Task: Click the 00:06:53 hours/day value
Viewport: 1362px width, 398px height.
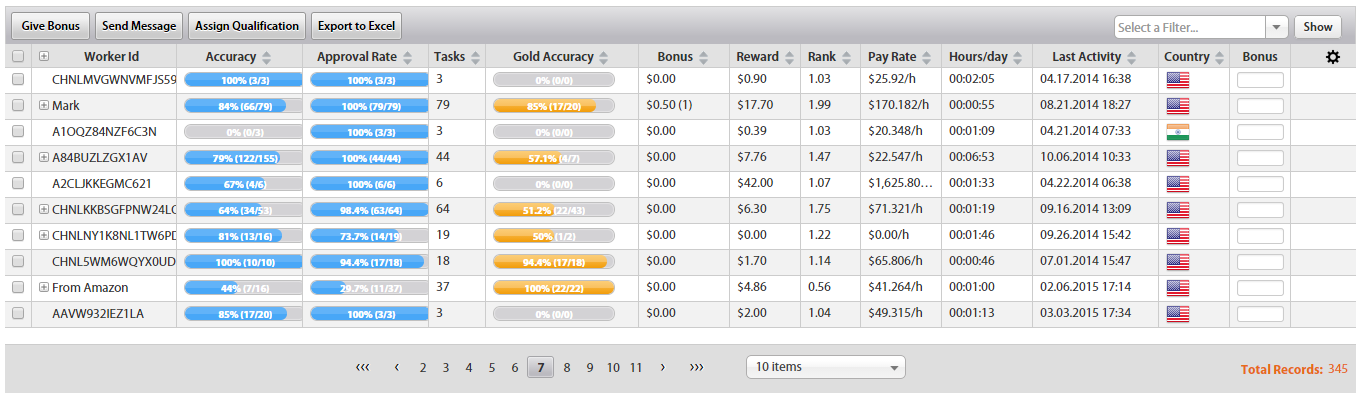Action: coord(971,157)
